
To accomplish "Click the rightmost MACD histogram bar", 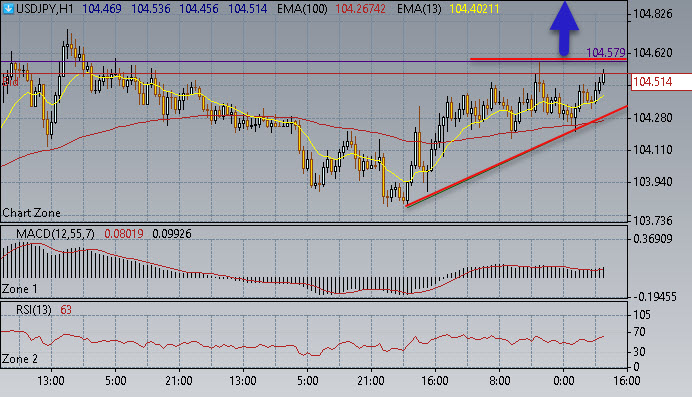I will pos(603,273).
